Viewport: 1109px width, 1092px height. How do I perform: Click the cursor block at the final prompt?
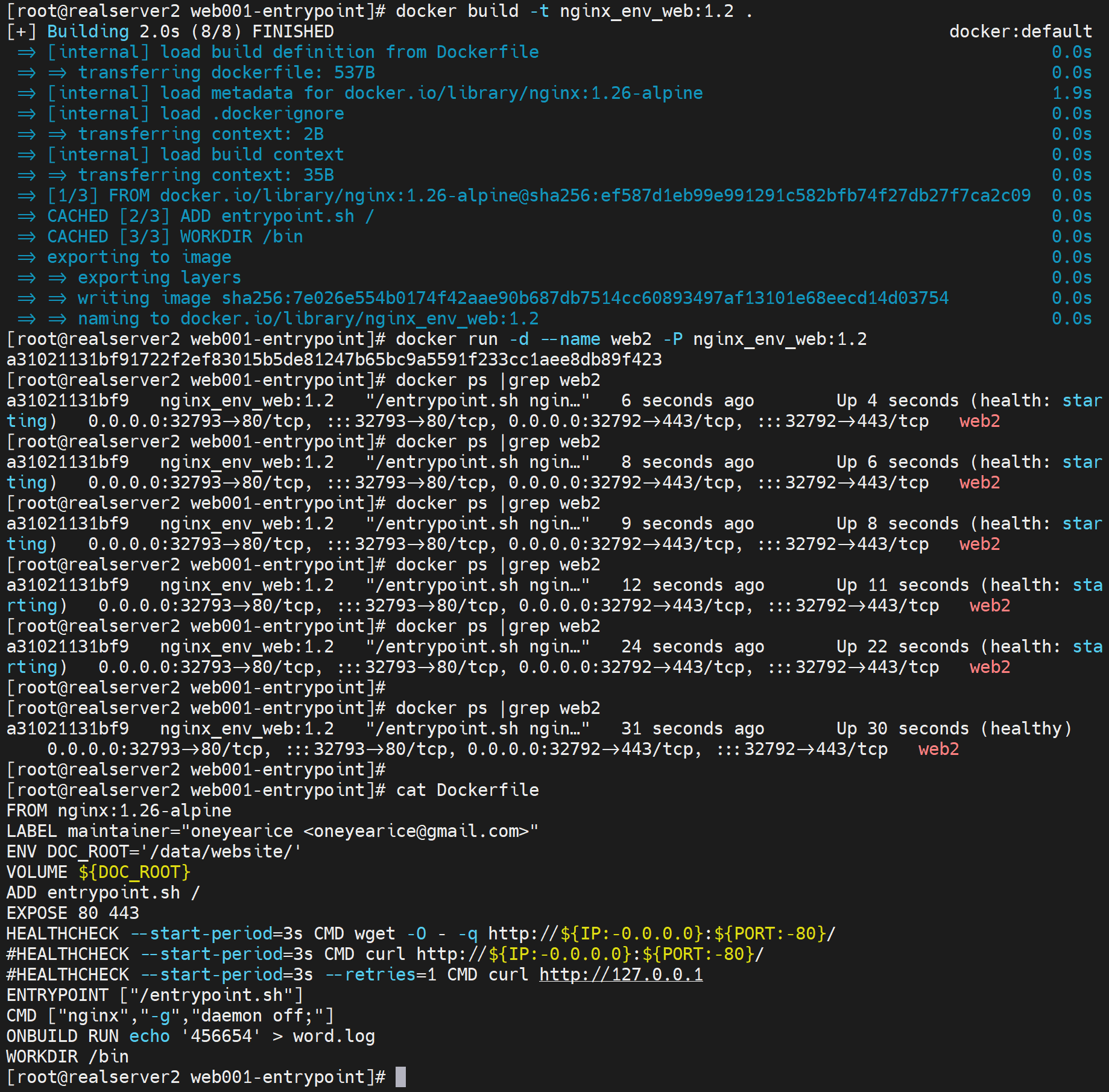click(x=400, y=1077)
